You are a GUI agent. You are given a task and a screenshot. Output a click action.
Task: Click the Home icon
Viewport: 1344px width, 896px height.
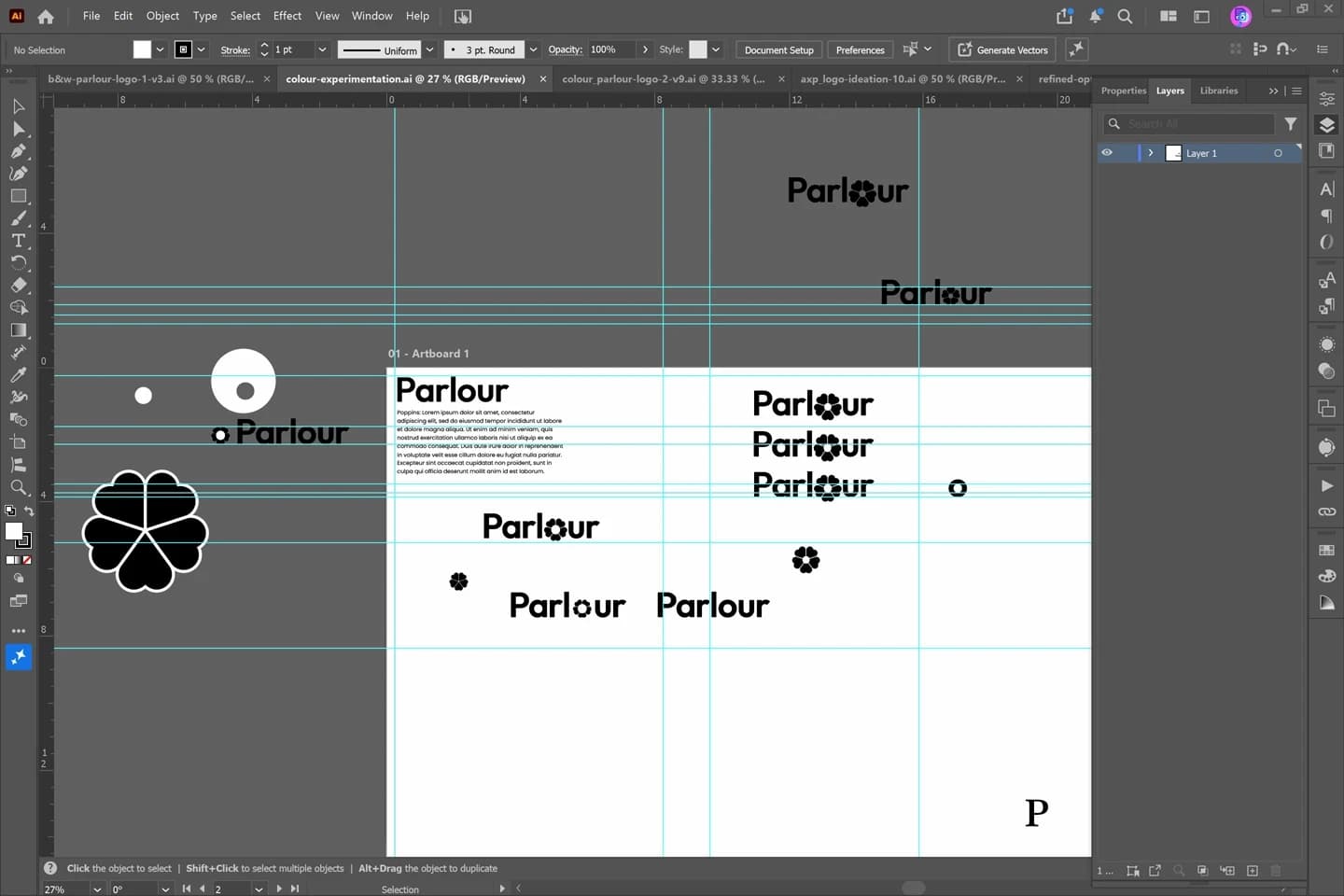[46, 16]
